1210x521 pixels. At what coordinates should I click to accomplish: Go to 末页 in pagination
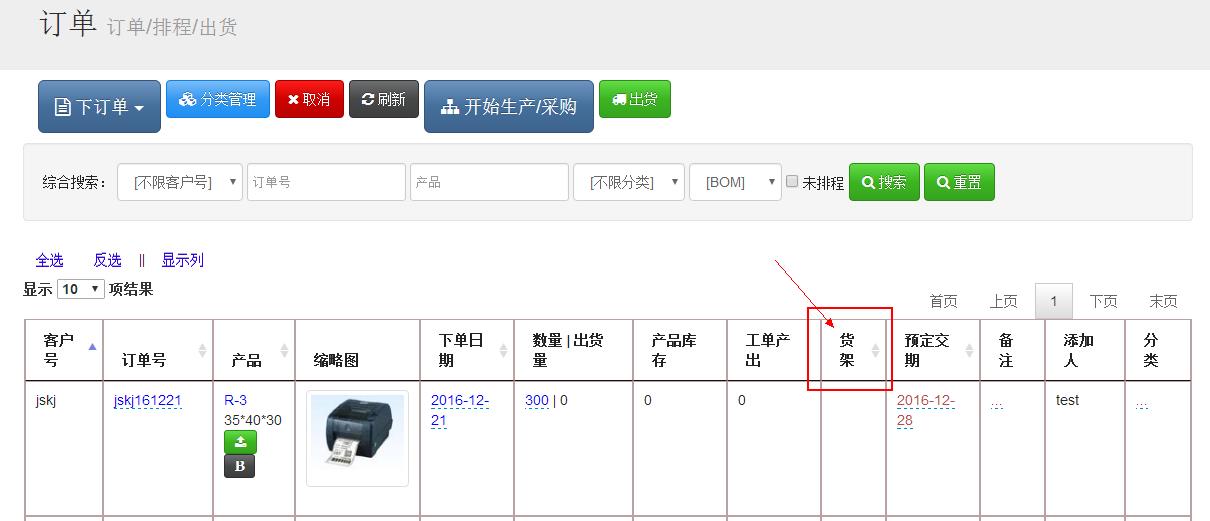click(x=1163, y=301)
